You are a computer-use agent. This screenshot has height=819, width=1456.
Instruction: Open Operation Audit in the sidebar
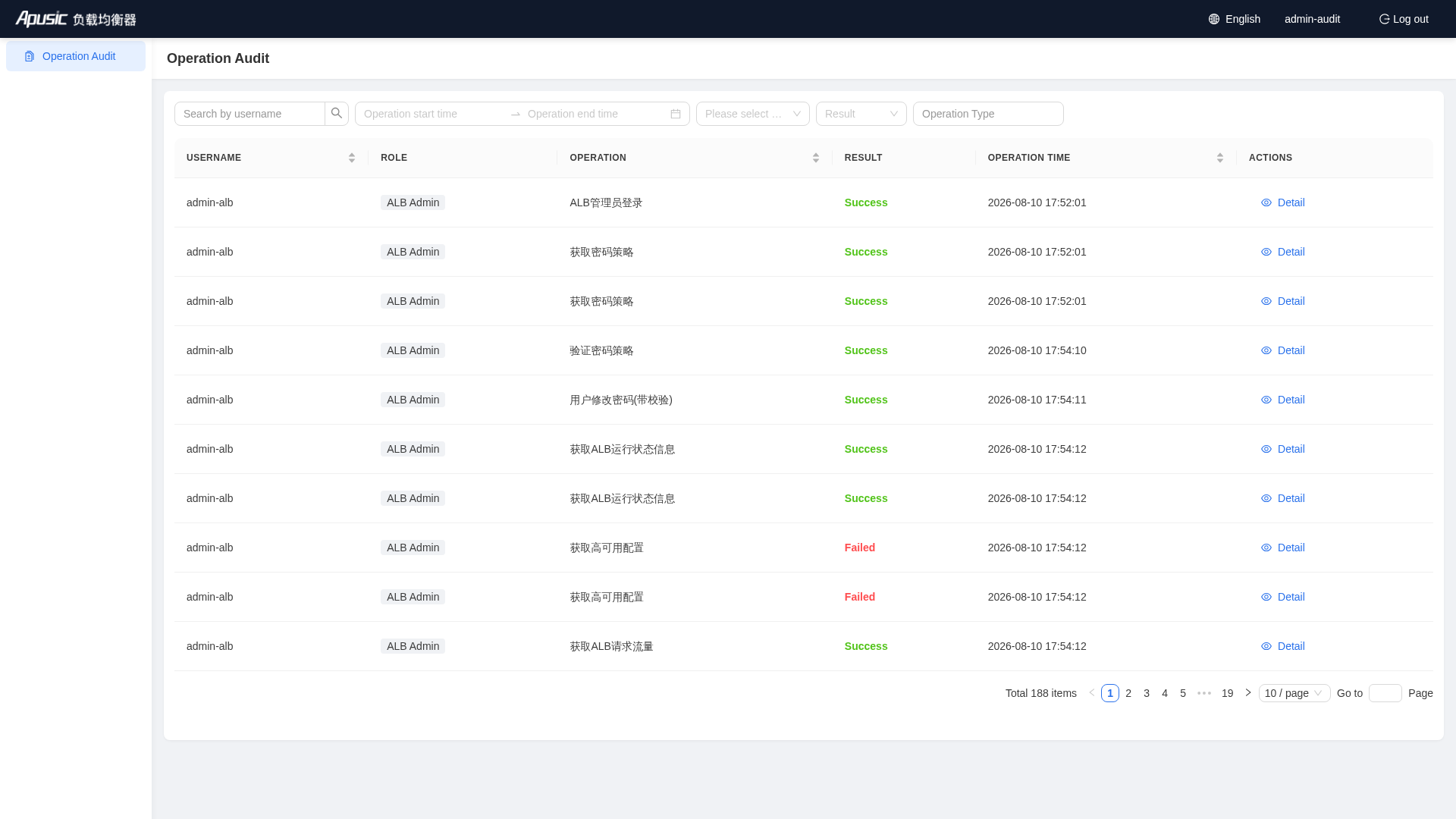[x=76, y=56]
